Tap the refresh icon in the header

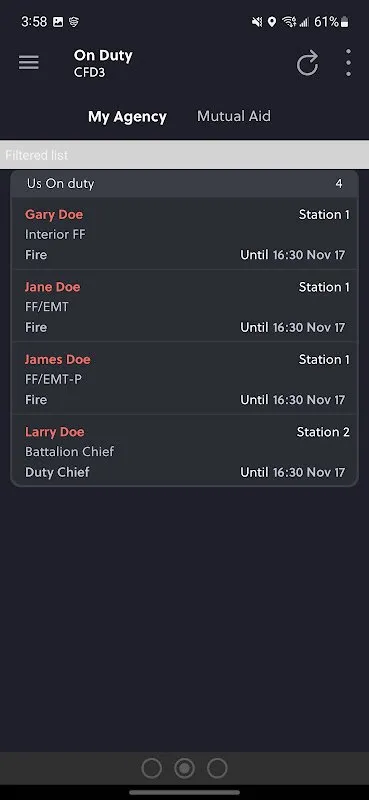coord(308,63)
